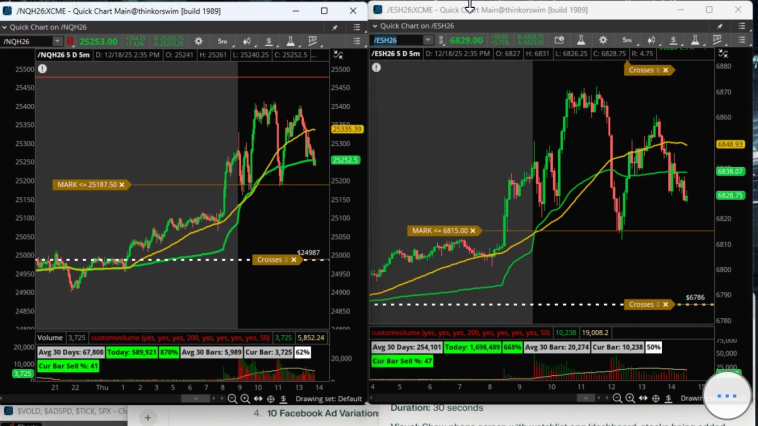Toggle the symbol link chain icon in ESH26
This screenshot has width=758, height=426.
tap(441, 40)
